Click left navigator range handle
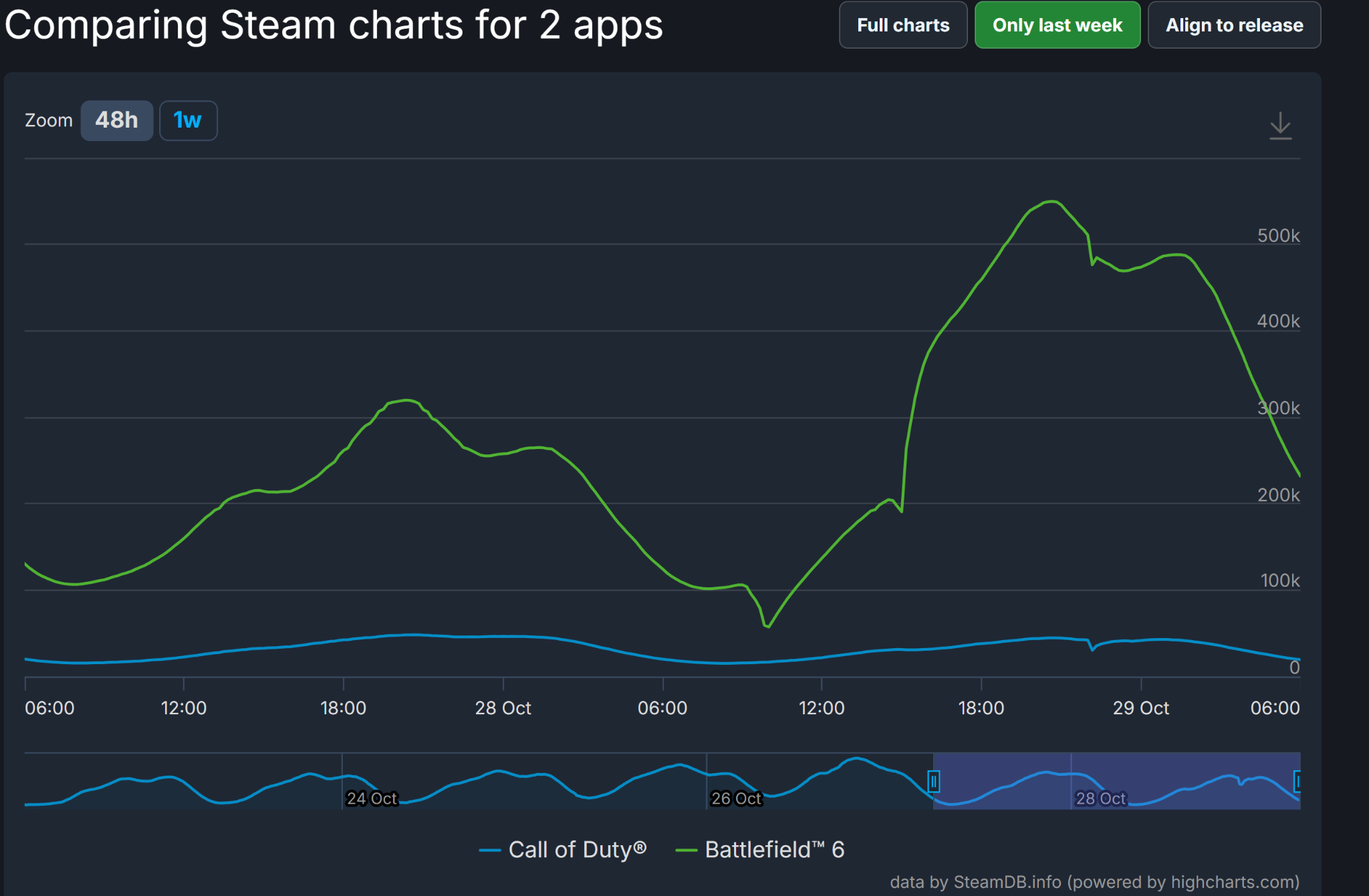 tap(934, 780)
